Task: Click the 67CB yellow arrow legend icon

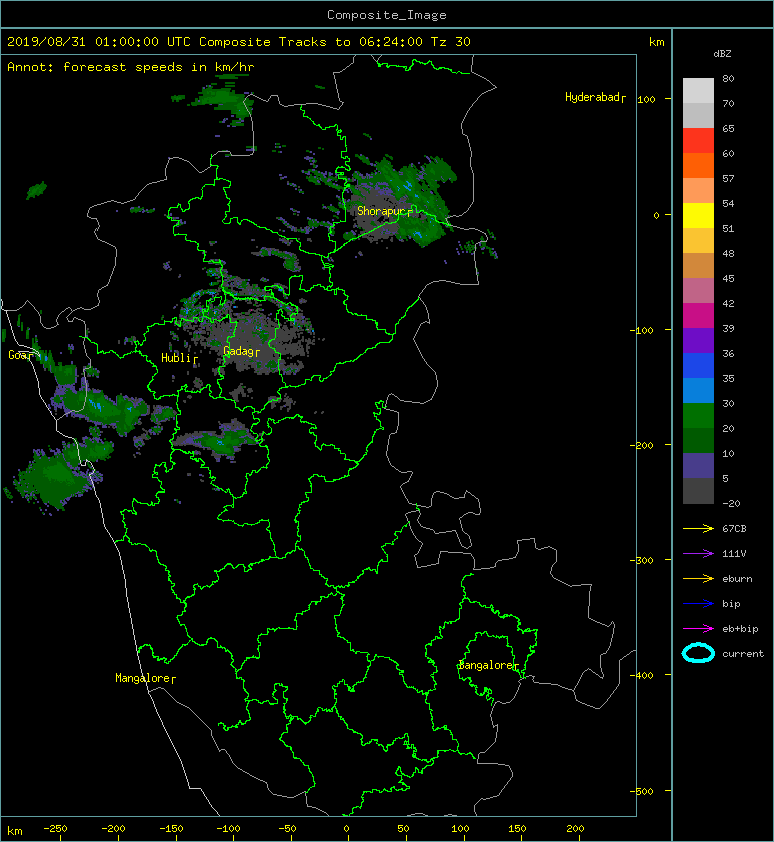Action: tap(698, 528)
